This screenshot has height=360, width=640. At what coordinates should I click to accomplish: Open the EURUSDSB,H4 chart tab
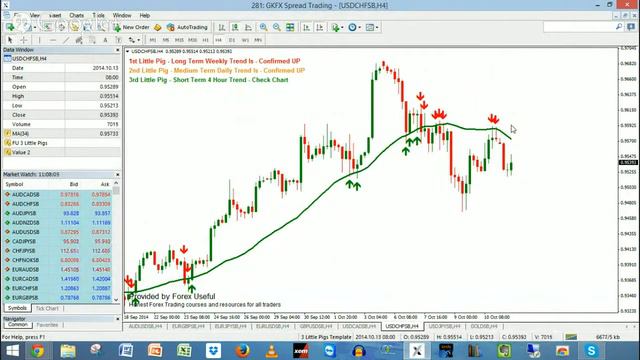pos(272,326)
